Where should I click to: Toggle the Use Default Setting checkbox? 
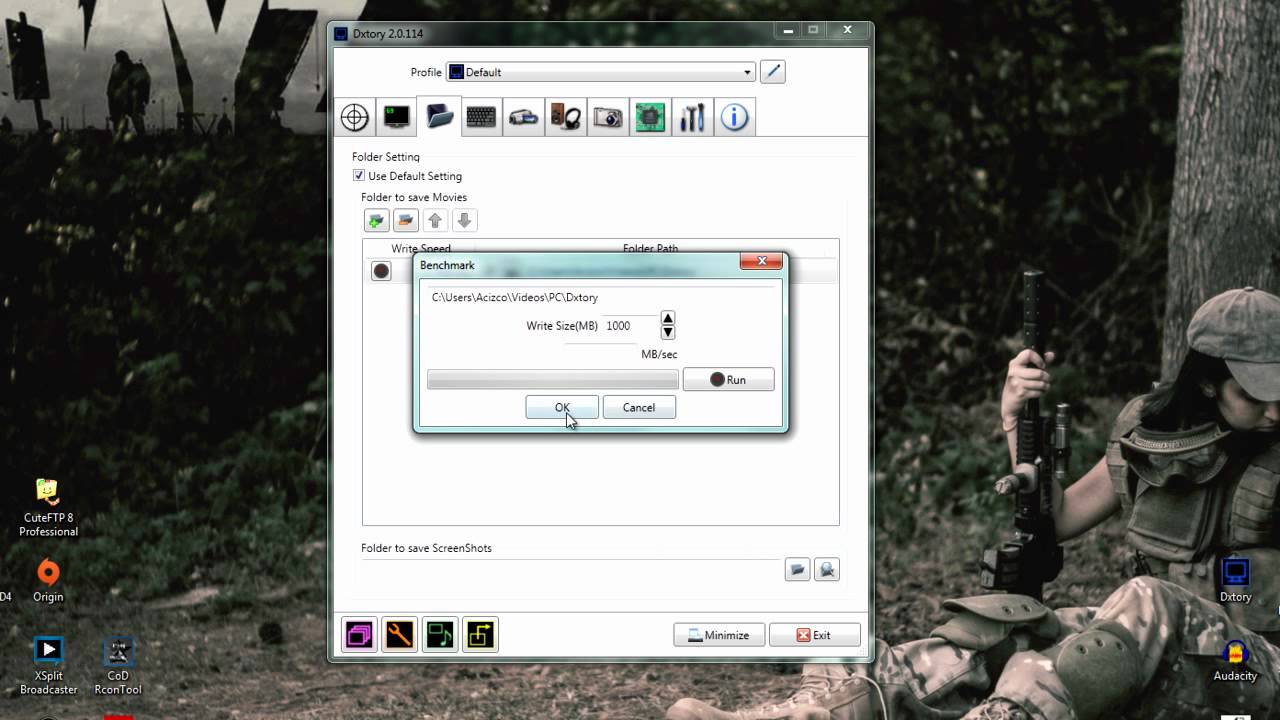click(359, 176)
